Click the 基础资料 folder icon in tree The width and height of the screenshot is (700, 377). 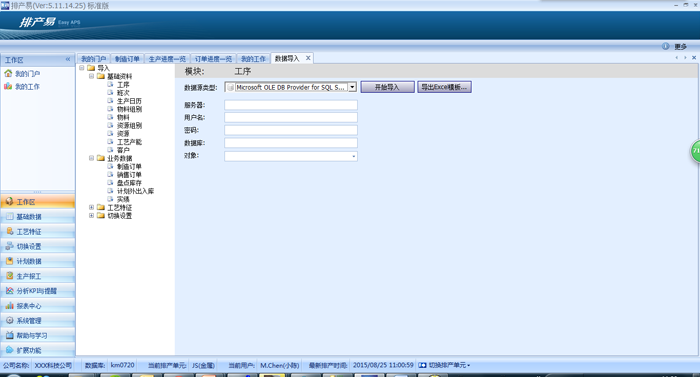click(101, 76)
